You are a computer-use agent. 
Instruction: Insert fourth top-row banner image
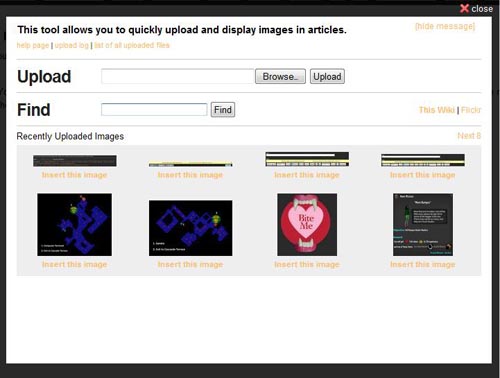coord(423,175)
